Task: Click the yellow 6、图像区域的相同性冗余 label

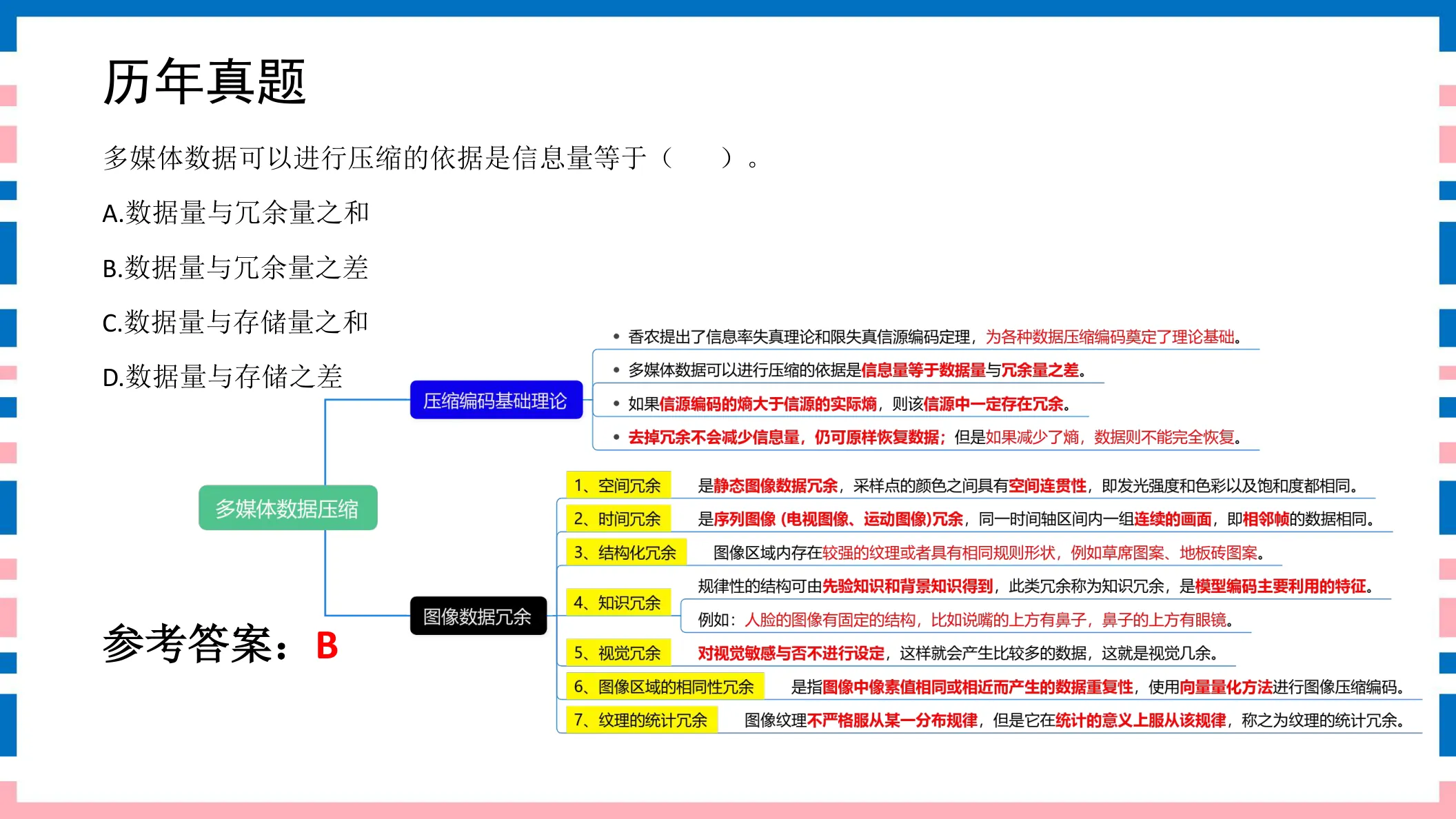Action: coord(665,687)
